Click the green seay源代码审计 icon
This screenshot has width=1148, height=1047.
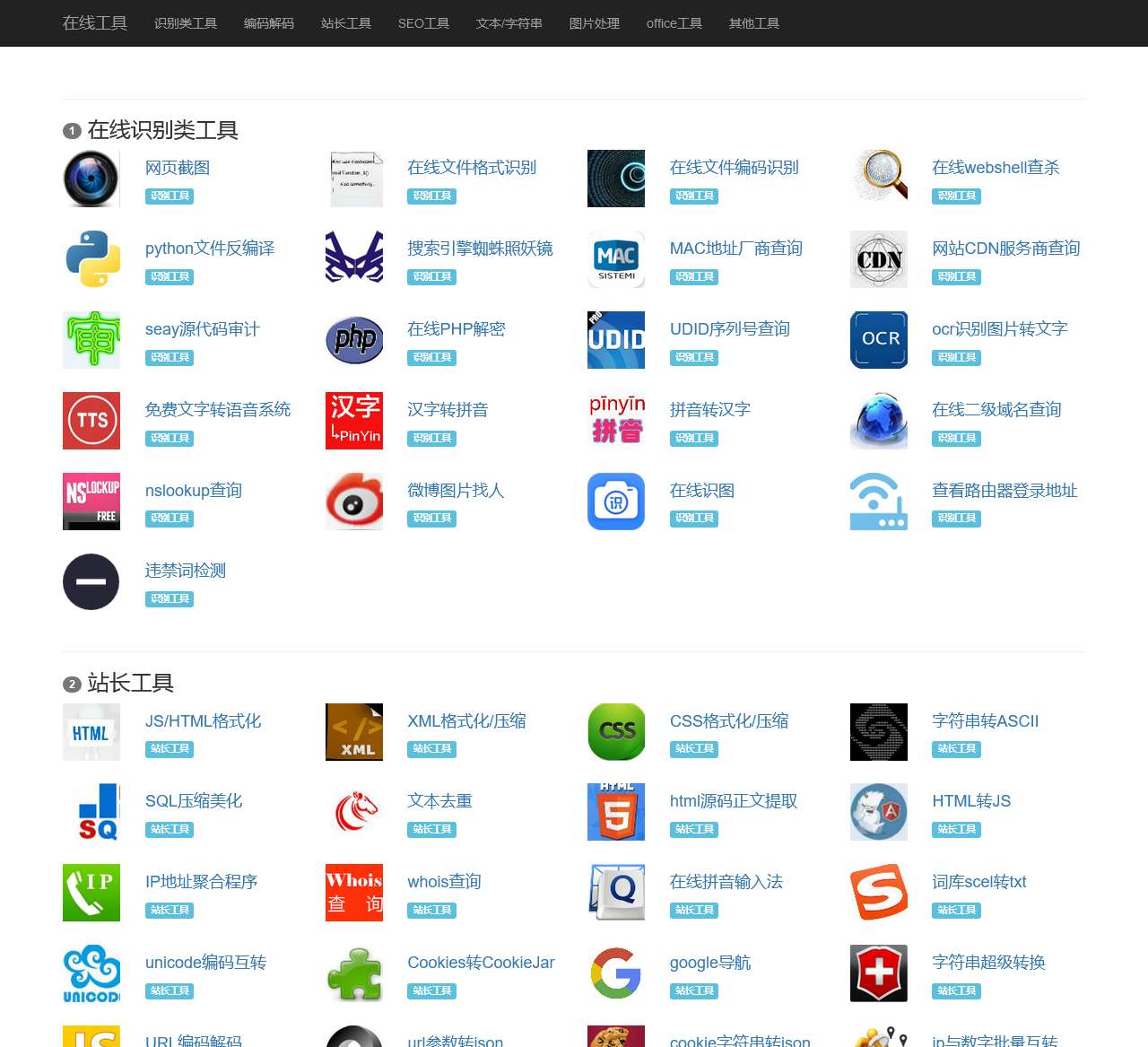[91, 340]
